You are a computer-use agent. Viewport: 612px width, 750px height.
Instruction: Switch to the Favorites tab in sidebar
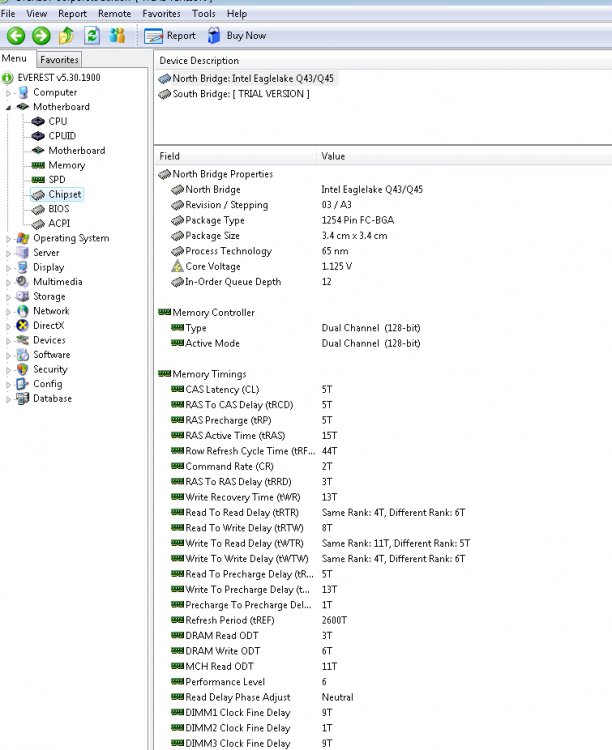coord(59,60)
